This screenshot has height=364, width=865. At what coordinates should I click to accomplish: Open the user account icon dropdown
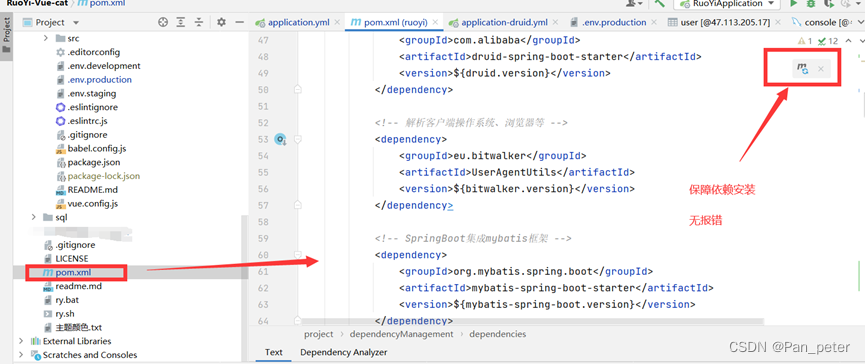coord(634,3)
